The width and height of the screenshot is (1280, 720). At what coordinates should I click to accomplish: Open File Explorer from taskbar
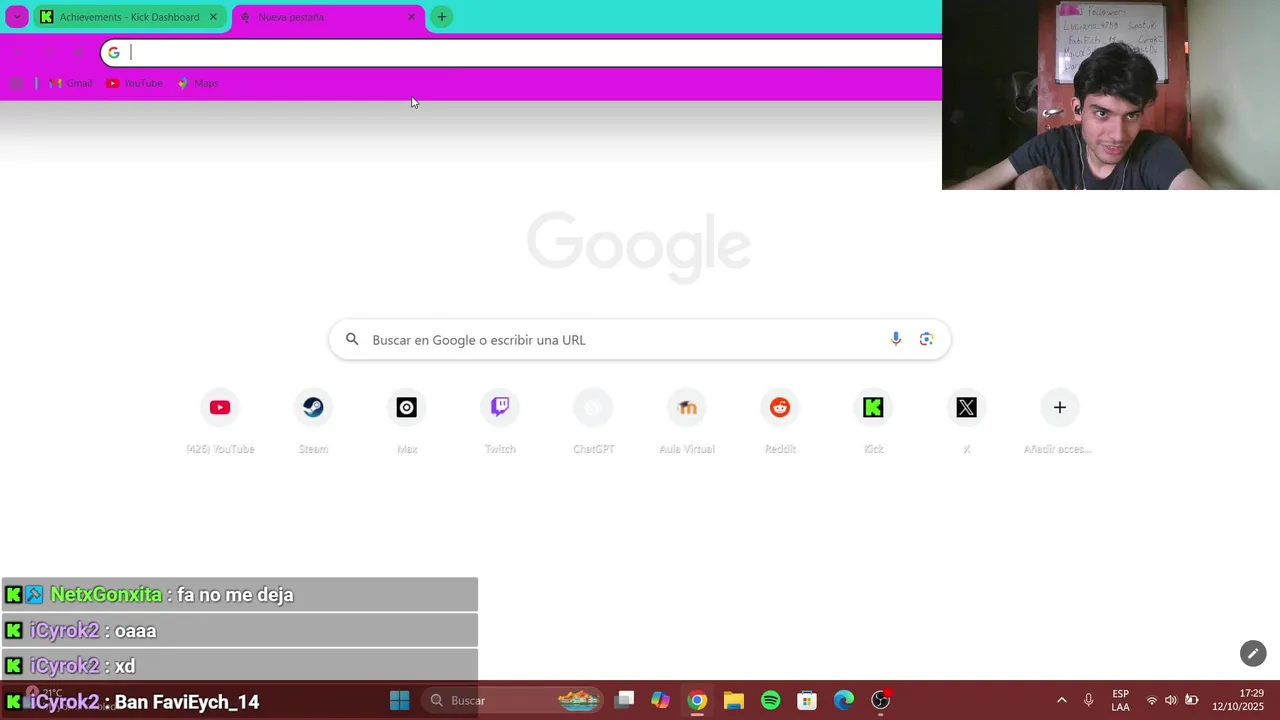coord(734,700)
